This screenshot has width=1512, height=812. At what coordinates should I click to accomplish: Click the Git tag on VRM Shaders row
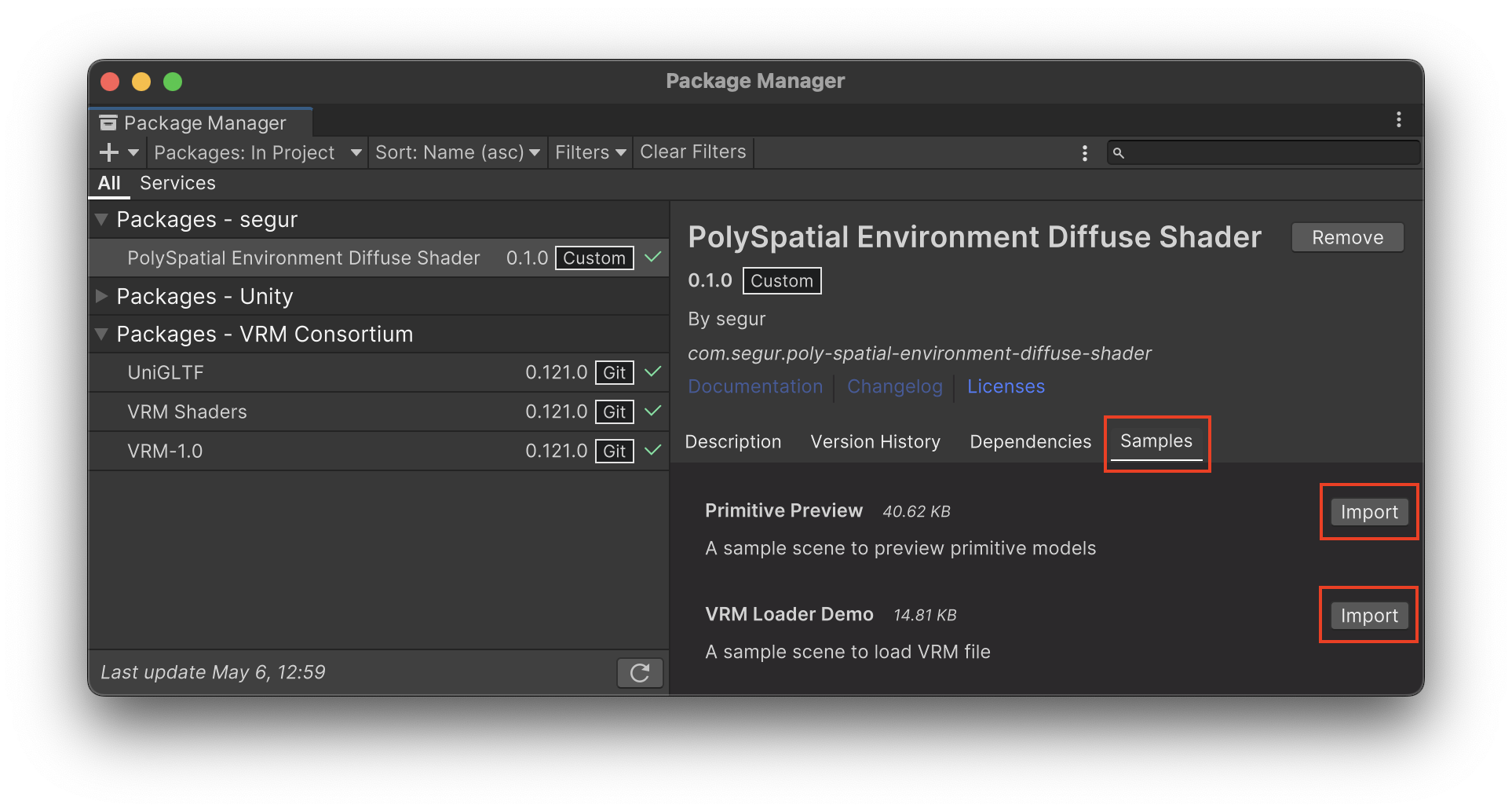(615, 411)
